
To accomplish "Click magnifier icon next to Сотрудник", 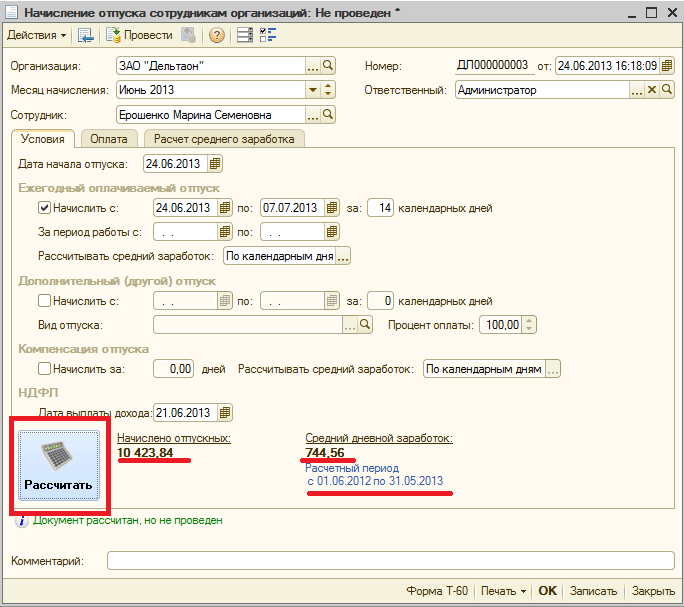I will click(x=328, y=115).
